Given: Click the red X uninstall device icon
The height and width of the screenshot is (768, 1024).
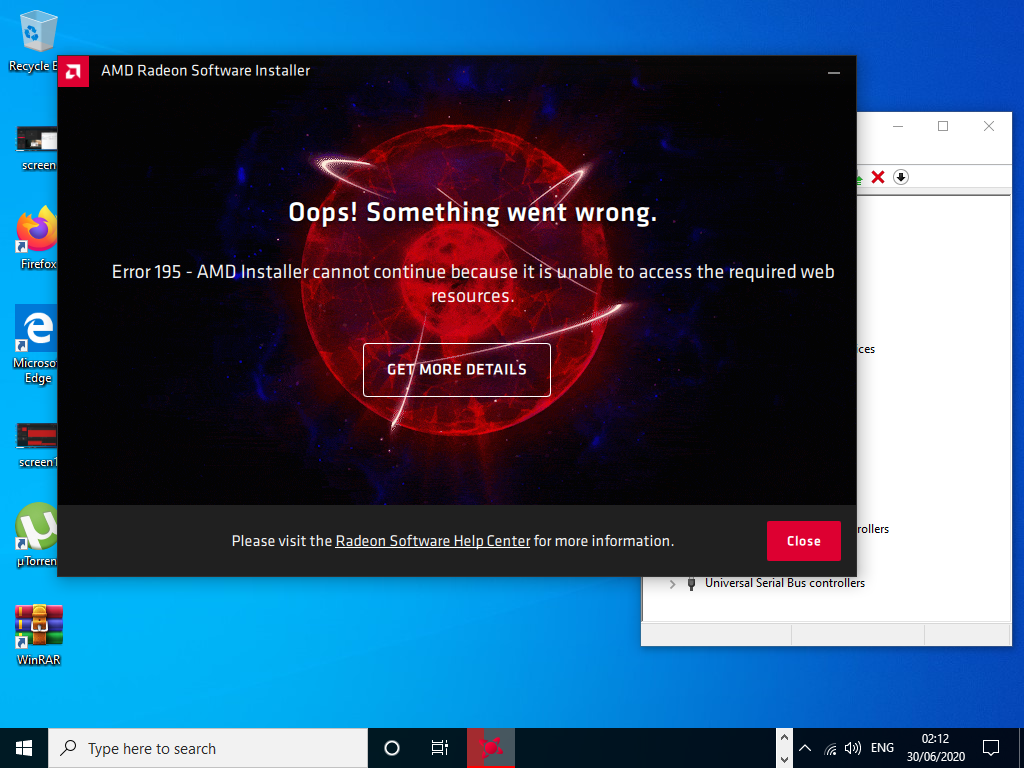Looking at the screenshot, I should click(878, 177).
